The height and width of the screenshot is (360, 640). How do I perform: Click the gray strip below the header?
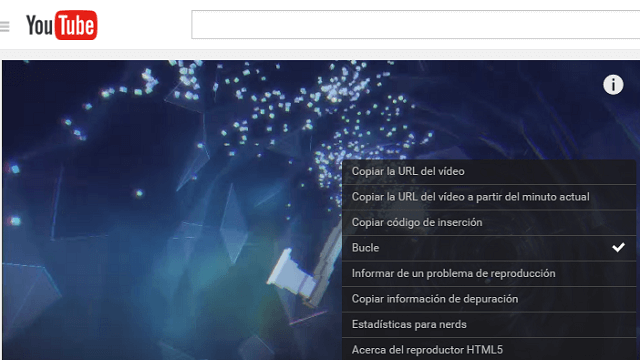(320, 55)
